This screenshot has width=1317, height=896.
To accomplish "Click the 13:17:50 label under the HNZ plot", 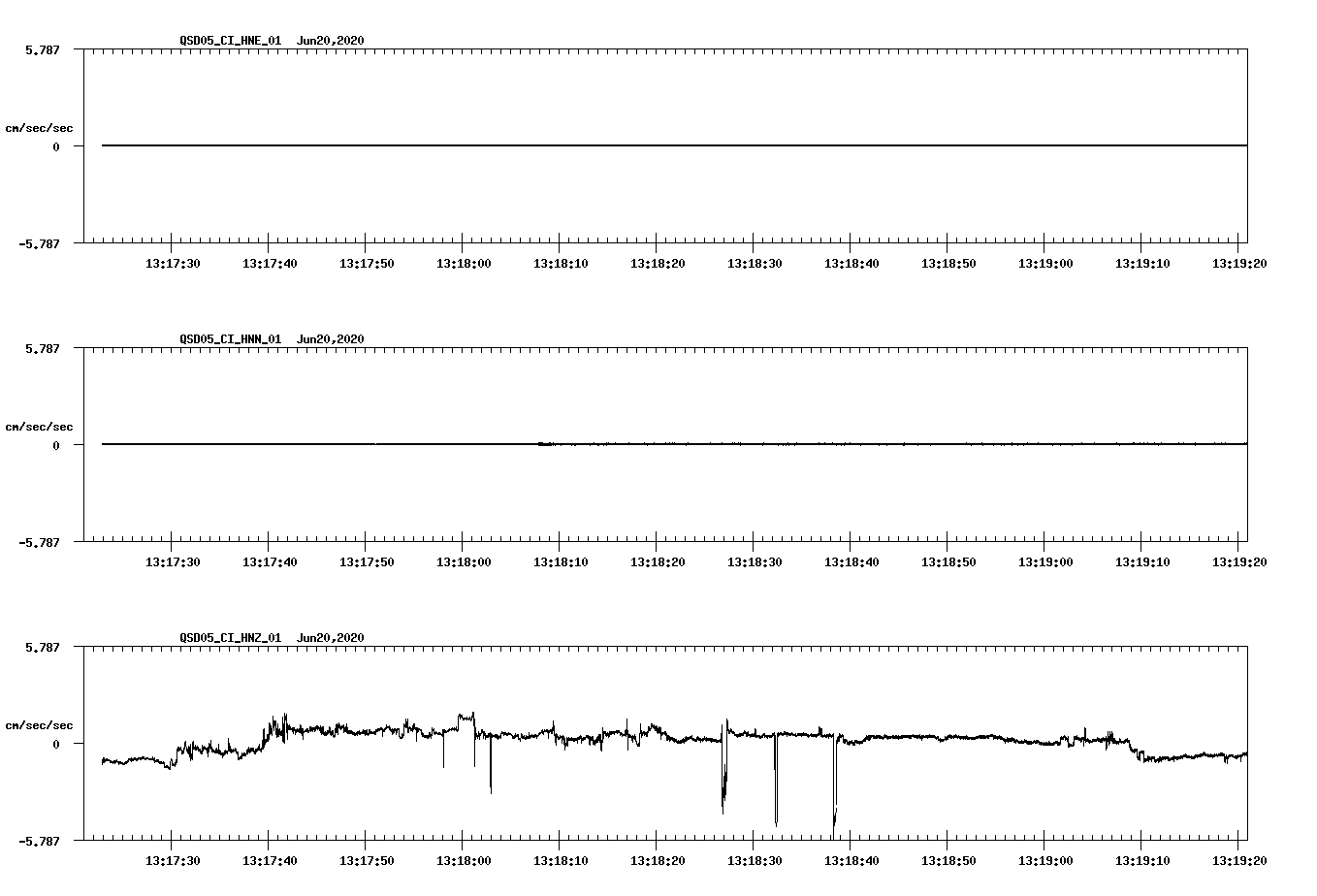I will 367,861.
